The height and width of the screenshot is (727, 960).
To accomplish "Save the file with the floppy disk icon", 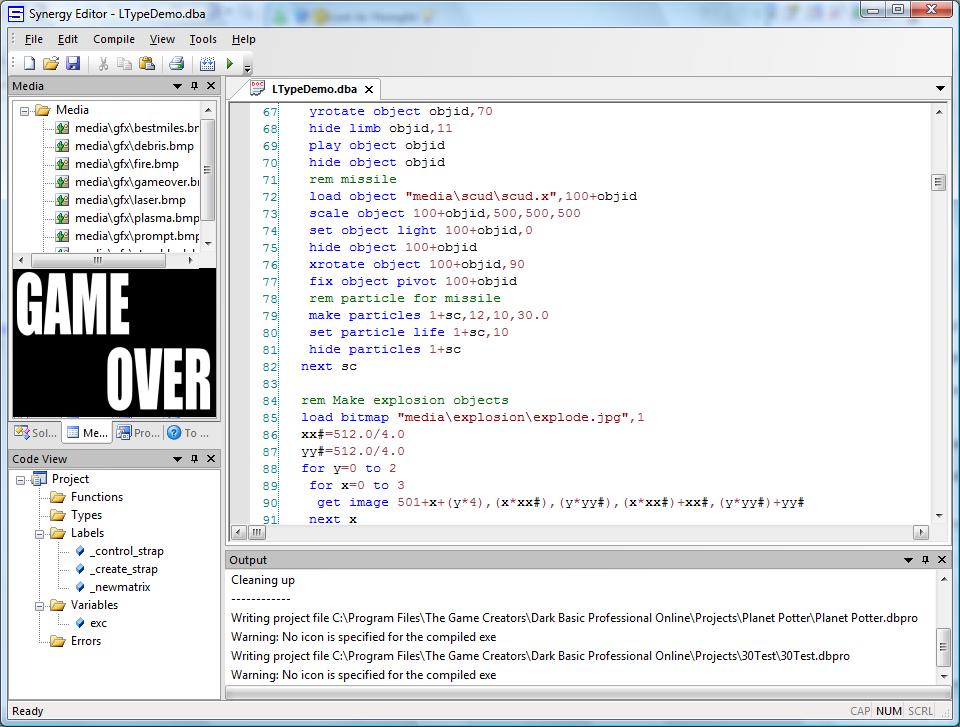I will pos(73,63).
